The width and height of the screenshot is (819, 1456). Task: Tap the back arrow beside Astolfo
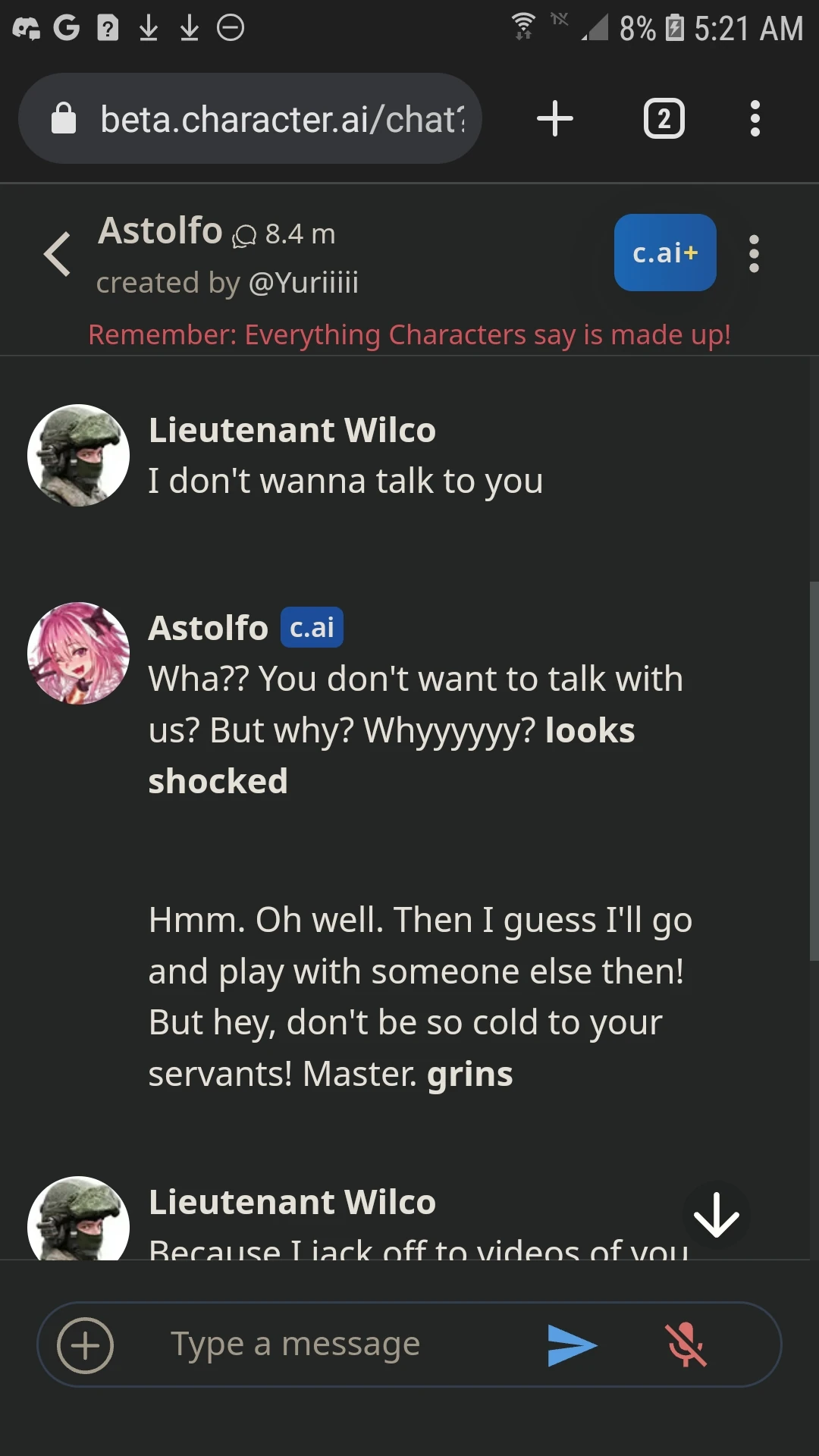[58, 254]
